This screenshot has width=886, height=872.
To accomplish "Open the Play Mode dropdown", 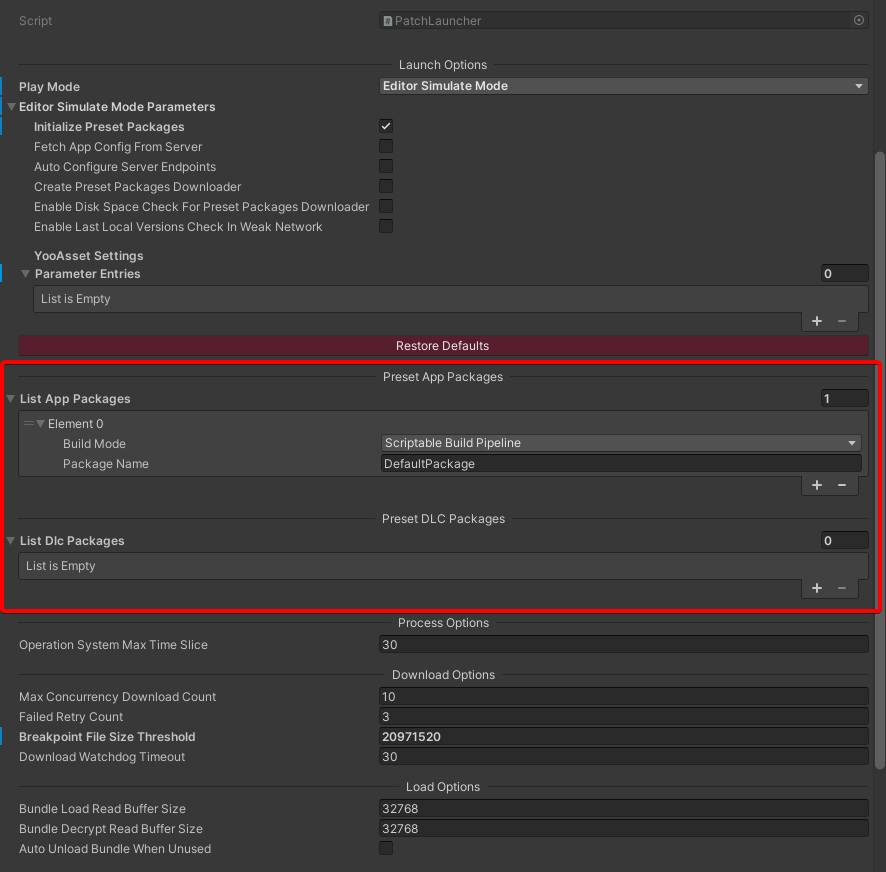I will 624,86.
